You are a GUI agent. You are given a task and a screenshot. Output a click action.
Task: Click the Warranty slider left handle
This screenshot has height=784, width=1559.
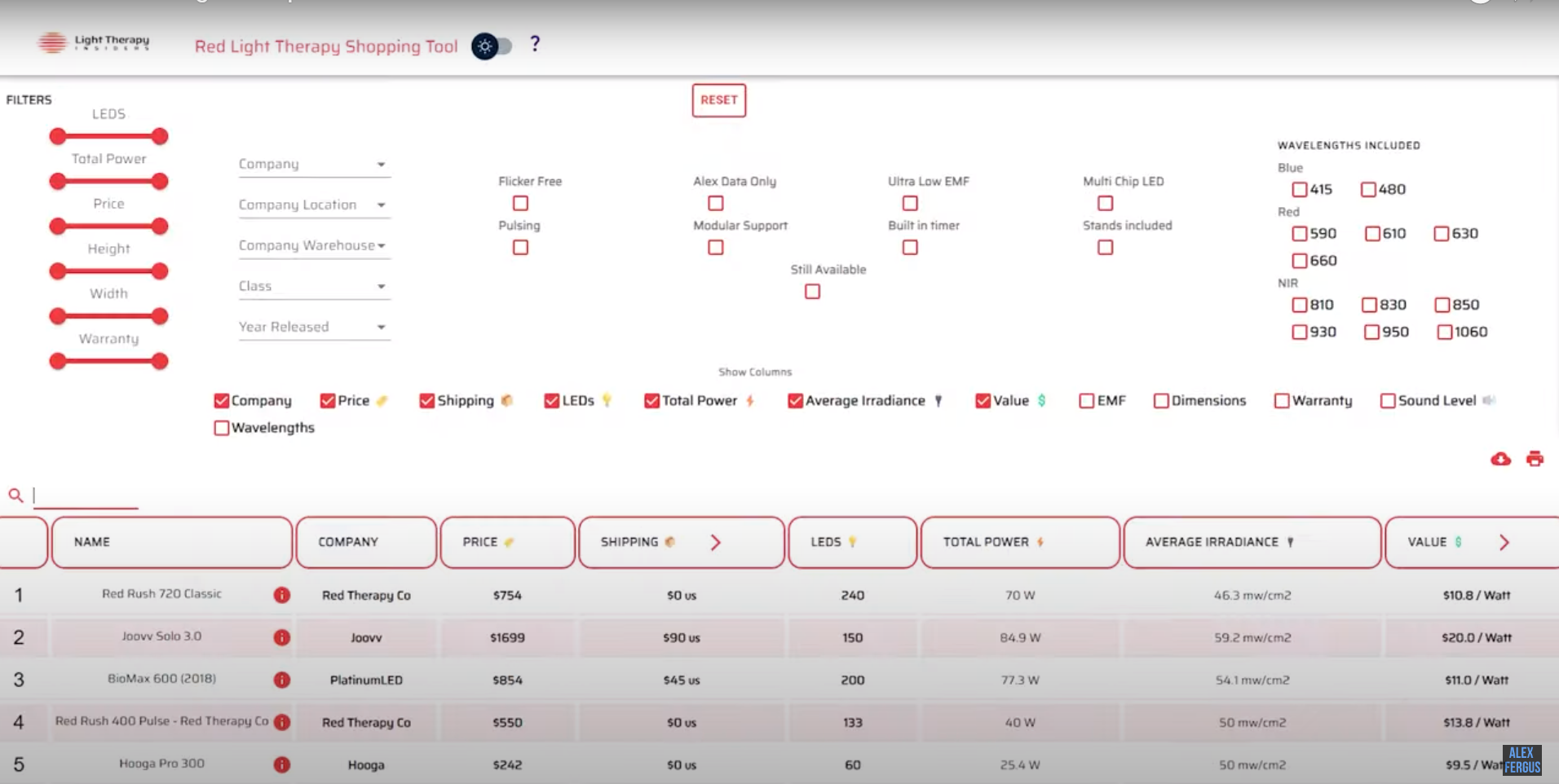click(x=57, y=361)
